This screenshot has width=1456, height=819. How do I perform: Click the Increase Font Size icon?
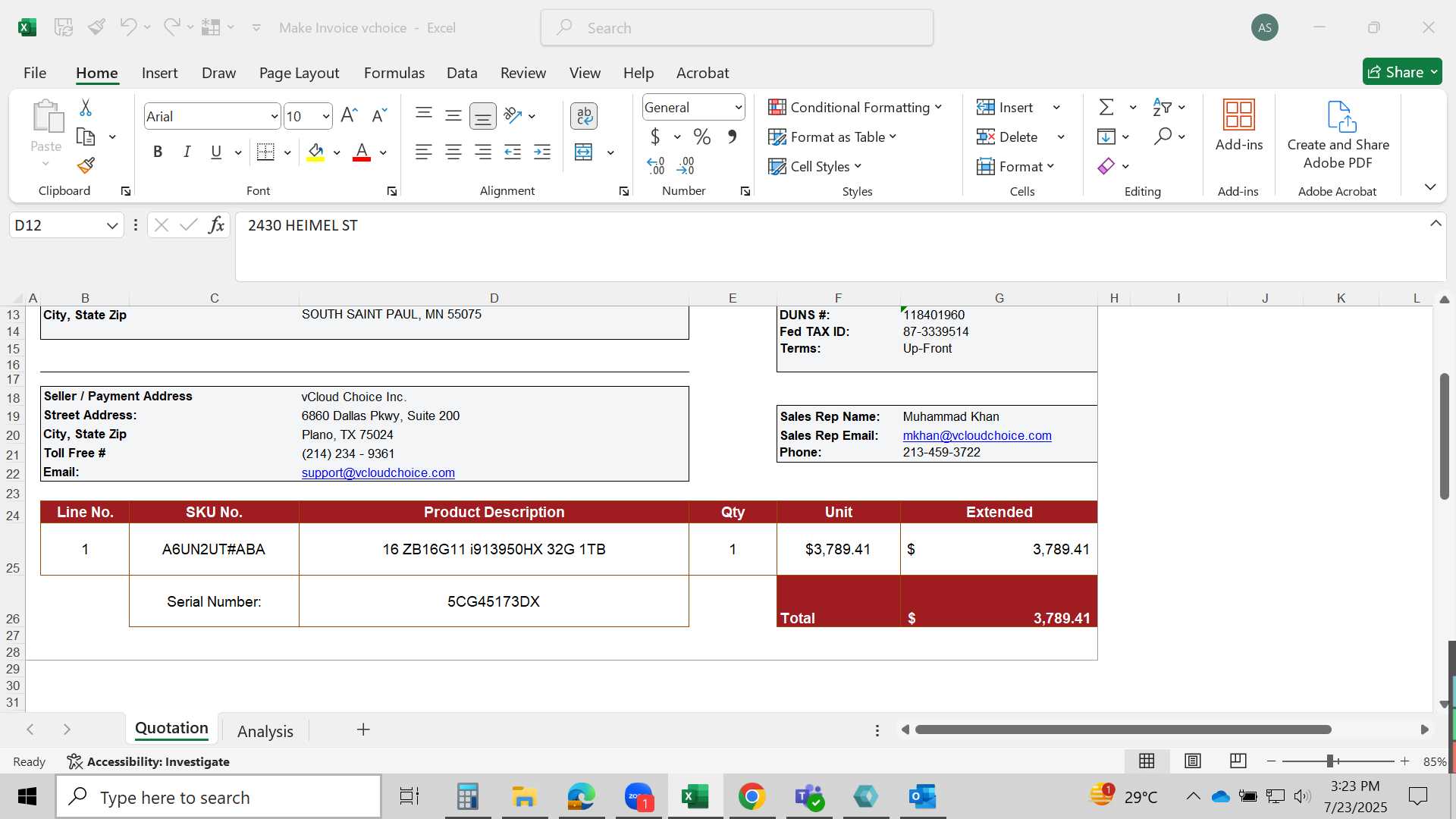tap(349, 115)
